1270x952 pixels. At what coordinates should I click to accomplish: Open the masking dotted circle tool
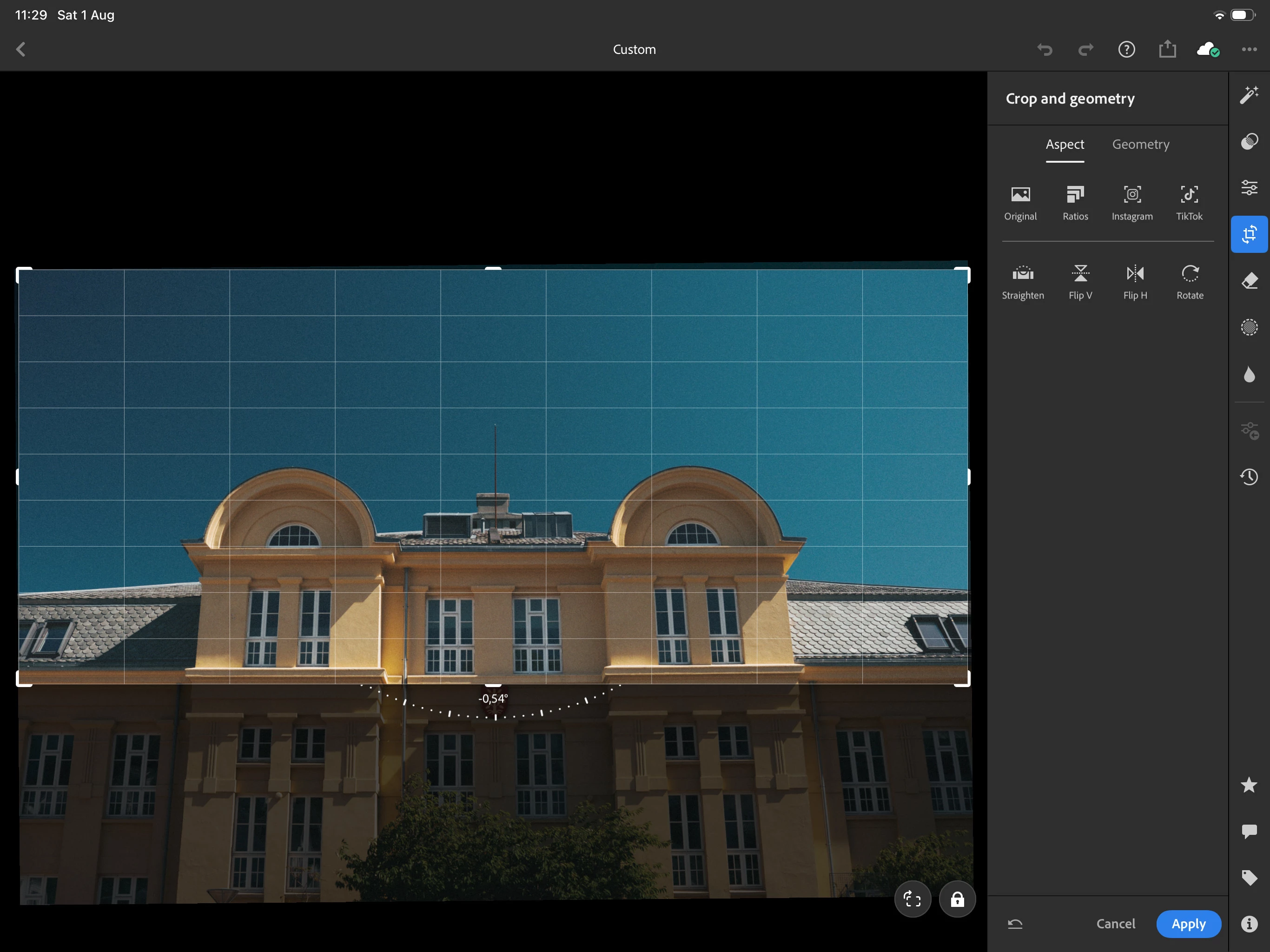click(1249, 327)
